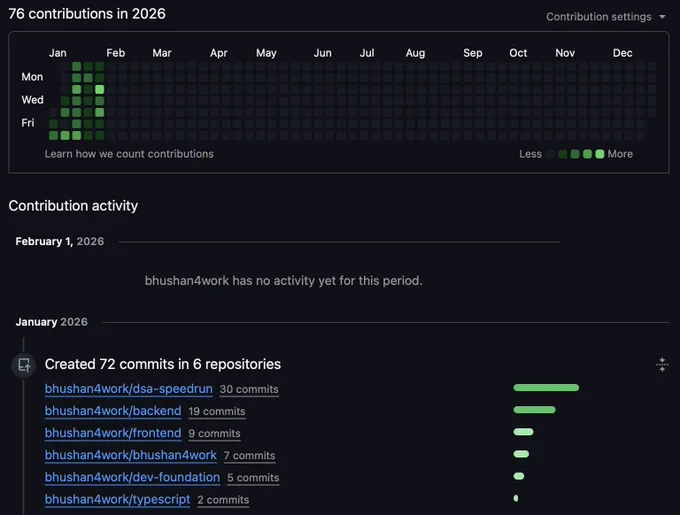
Task: Click the green progress bar for dsa-speedrun
Action: pos(546,388)
